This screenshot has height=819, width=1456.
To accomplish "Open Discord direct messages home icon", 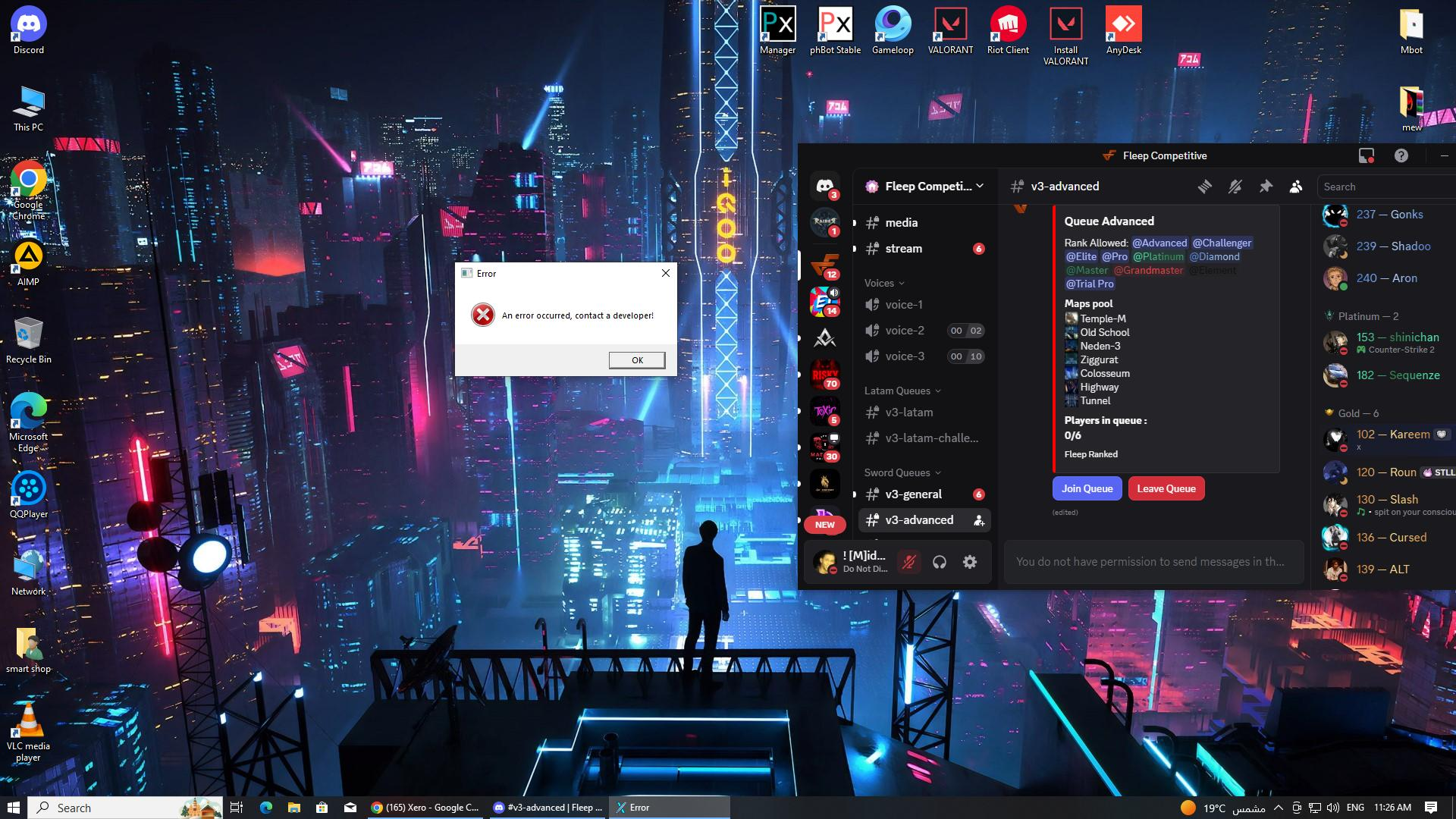I will tap(825, 186).
